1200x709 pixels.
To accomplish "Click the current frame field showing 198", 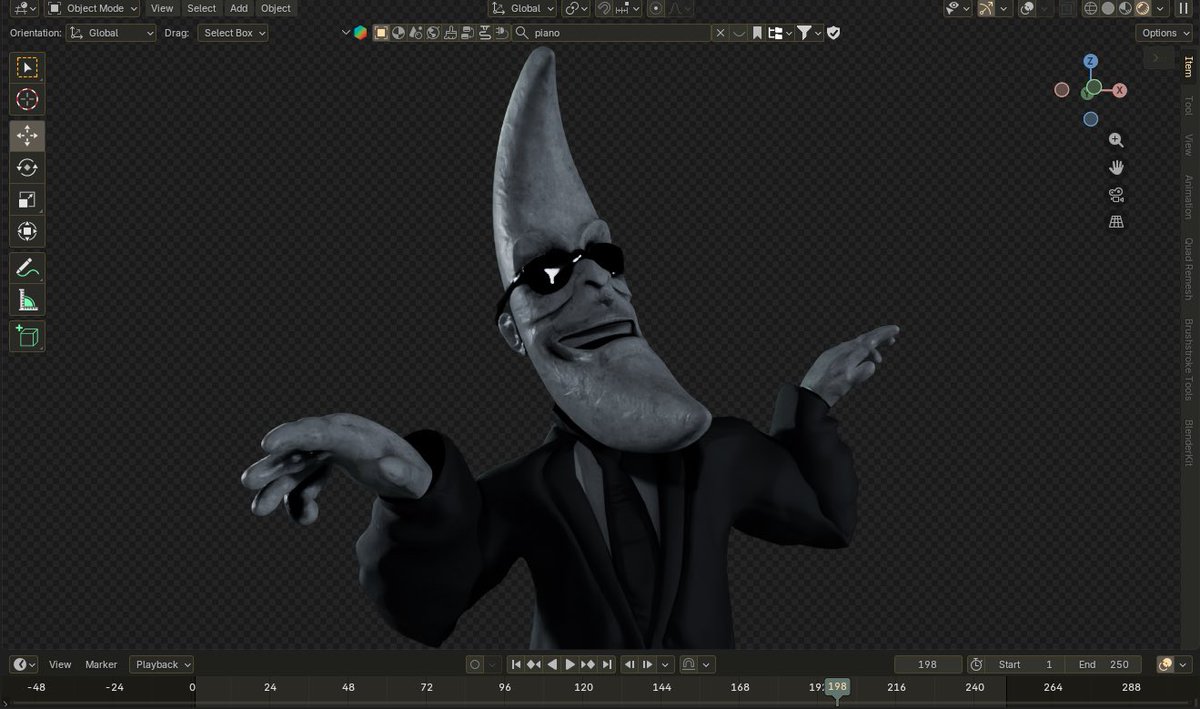I will click(x=927, y=664).
